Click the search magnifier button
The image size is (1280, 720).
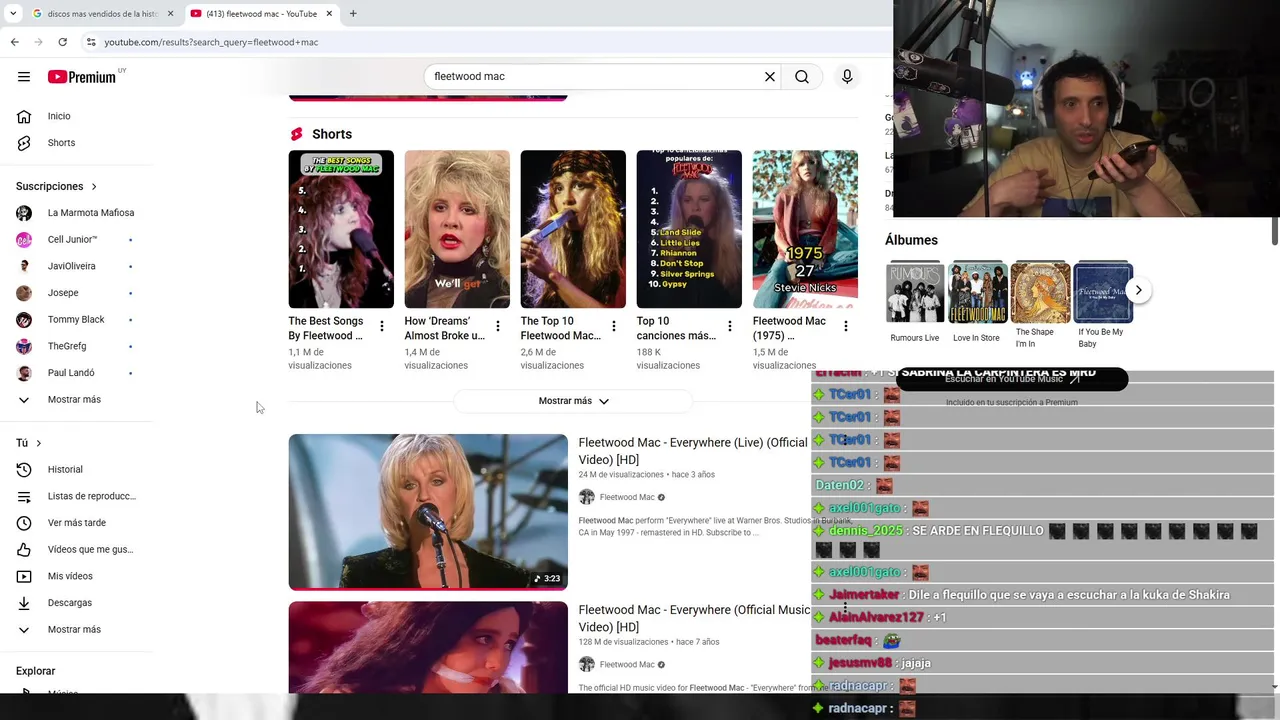pyautogui.click(x=802, y=77)
